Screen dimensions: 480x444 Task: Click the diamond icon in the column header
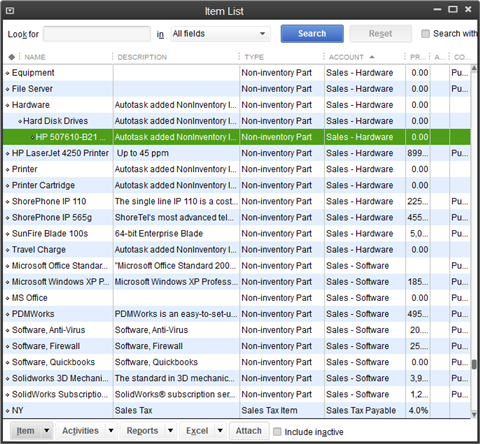[x=12, y=57]
